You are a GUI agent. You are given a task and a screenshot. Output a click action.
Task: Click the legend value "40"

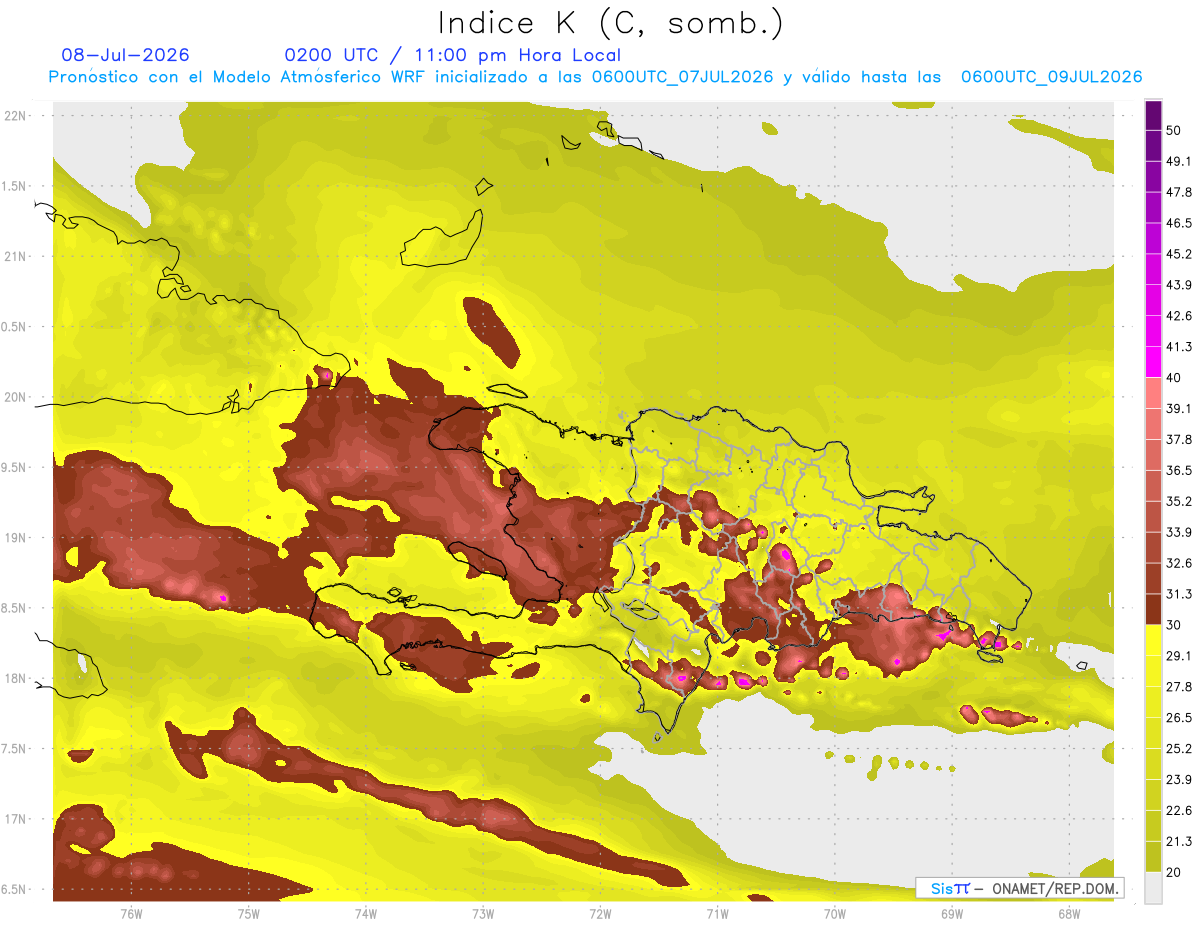click(x=1175, y=378)
